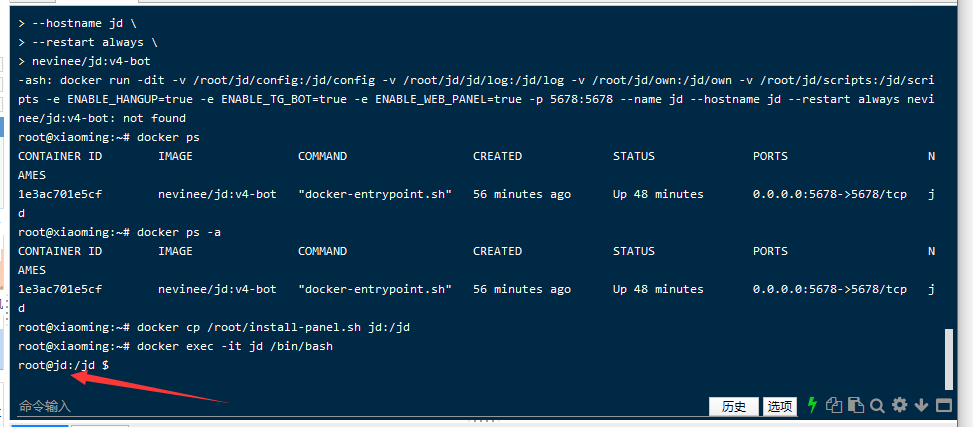Open search with the magnifier icon
Viewport: 973px width, 427px height.
[877, 405]
